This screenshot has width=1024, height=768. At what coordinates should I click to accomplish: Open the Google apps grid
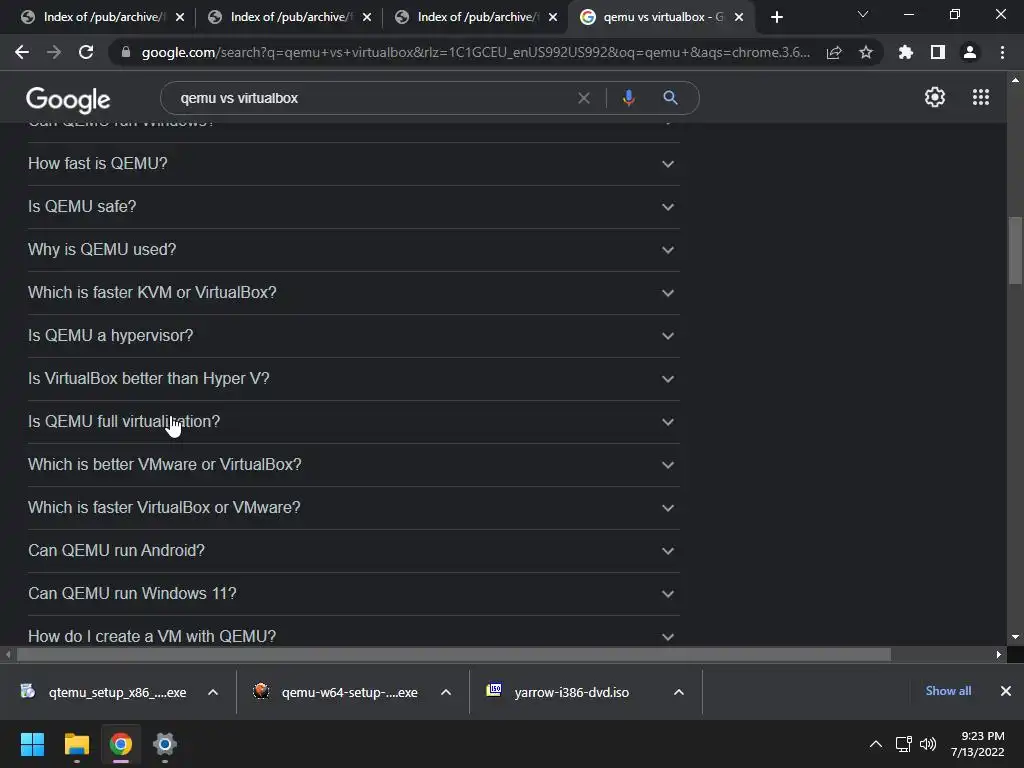(980, 97)
